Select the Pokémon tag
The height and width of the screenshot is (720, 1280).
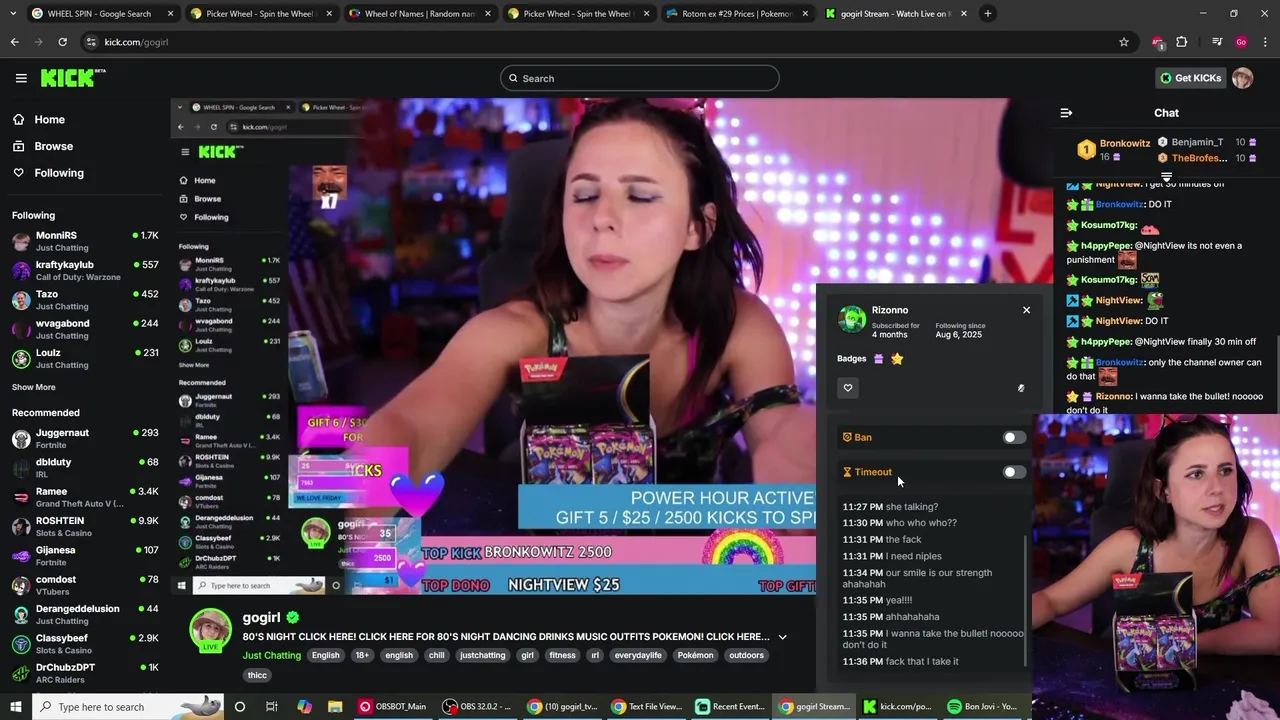coord(695,655)
